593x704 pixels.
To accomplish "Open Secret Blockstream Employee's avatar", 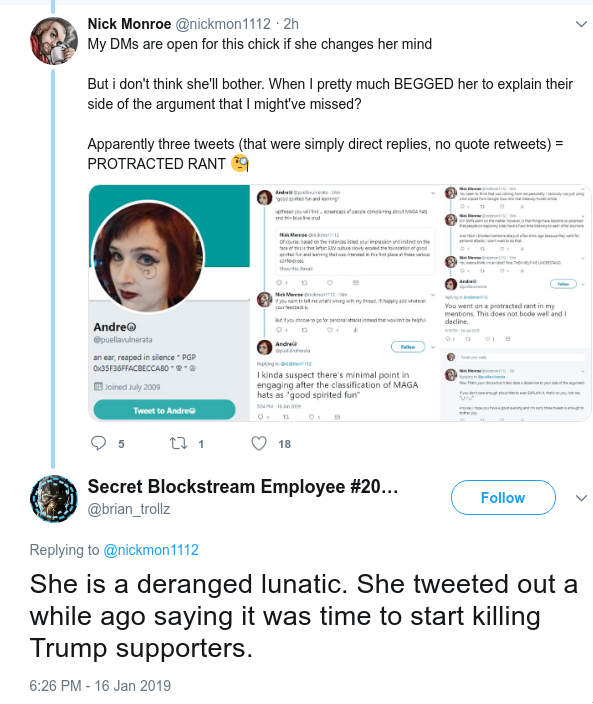I will point(53,498).
